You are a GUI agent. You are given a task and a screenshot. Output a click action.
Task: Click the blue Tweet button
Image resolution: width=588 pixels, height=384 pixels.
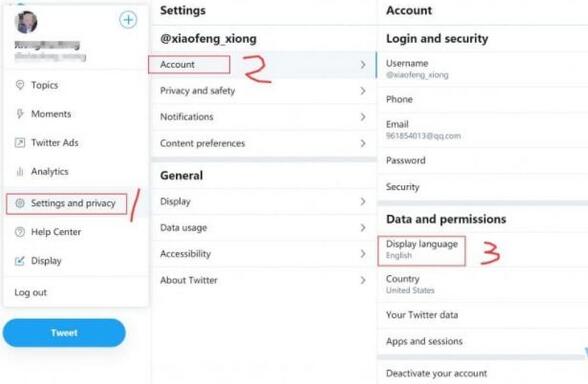pos(64,333)
